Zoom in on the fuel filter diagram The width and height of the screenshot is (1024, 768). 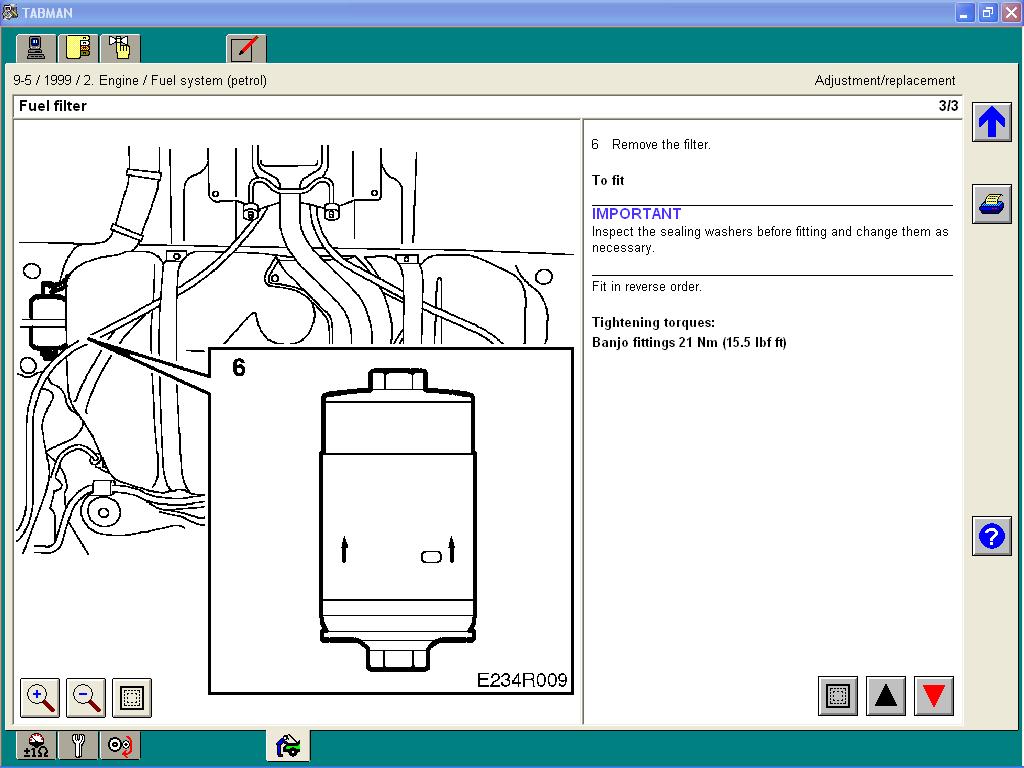[x=40, y=697]
